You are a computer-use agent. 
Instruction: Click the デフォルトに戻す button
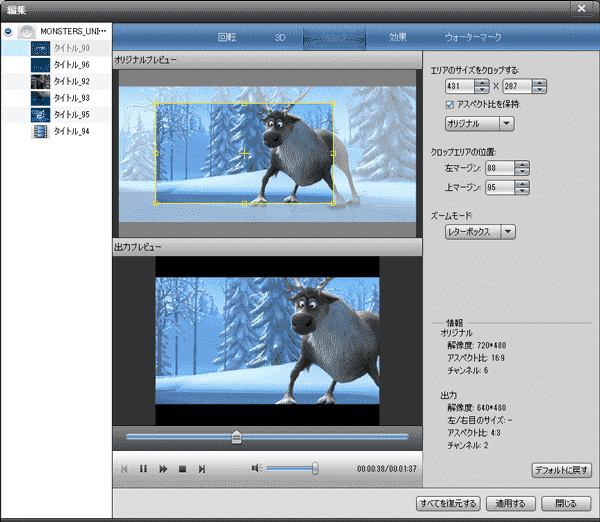click(x=561, y=470)
